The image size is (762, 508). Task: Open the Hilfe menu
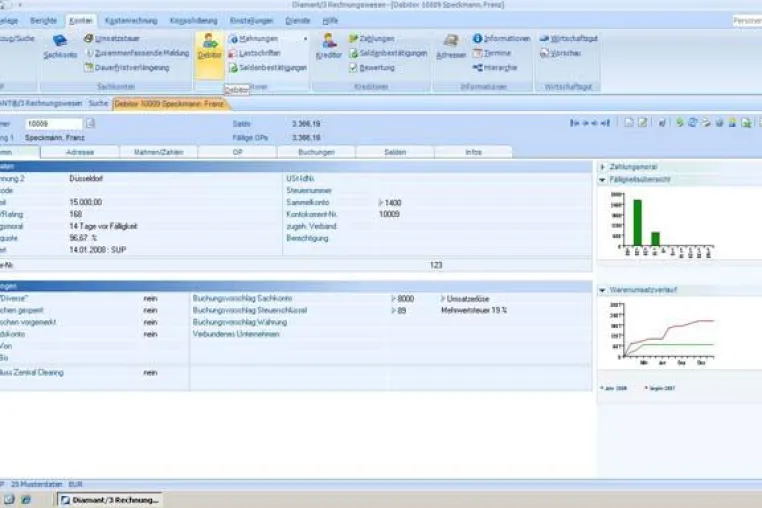[x=330, y=21]
